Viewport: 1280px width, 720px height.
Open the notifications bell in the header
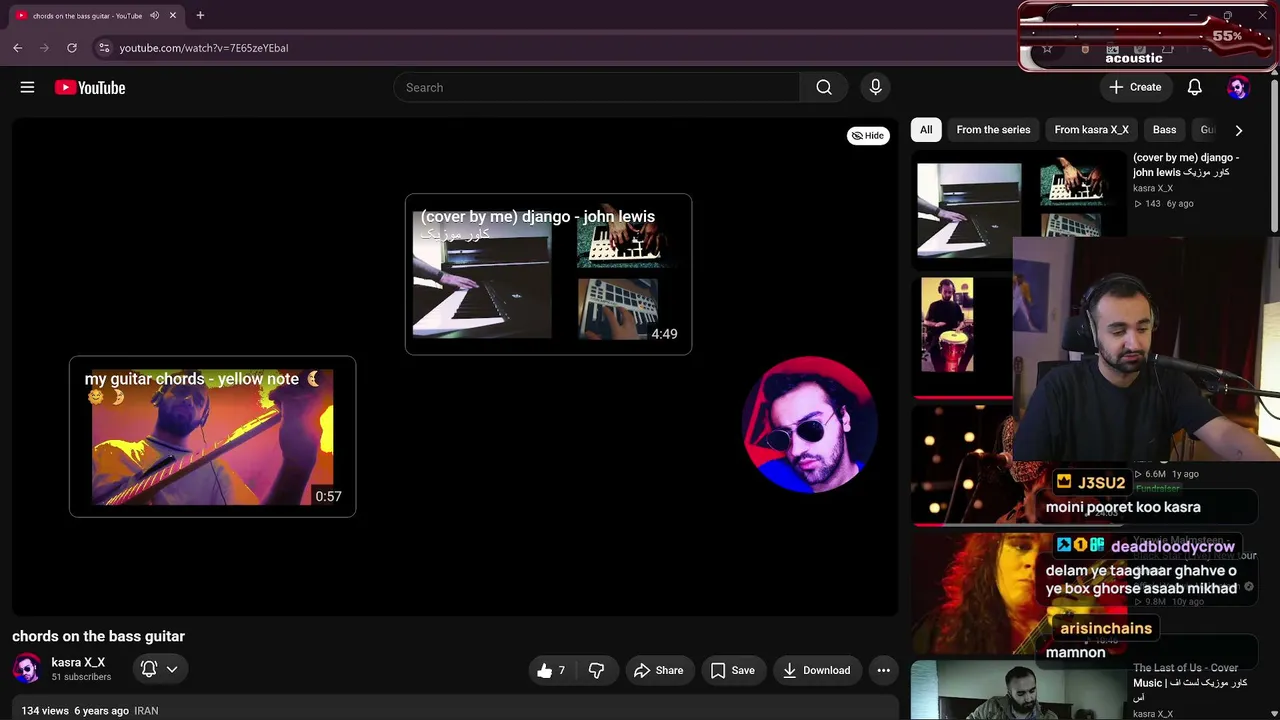pos(1194,88)
